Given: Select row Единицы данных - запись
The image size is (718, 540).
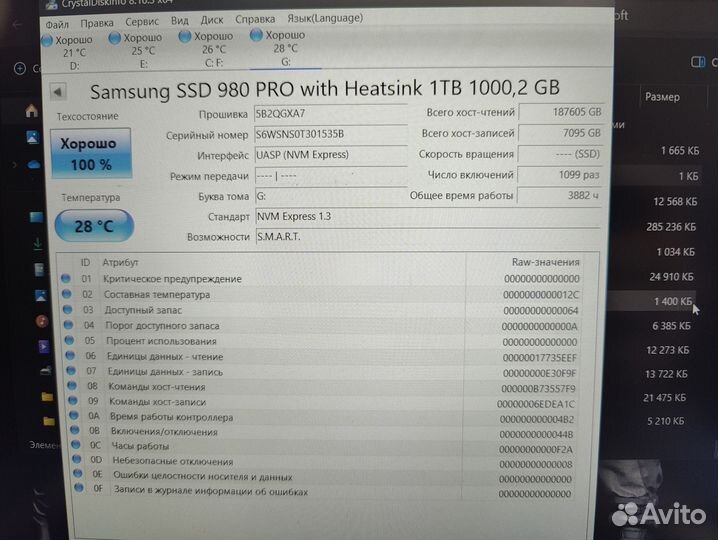Looking at the screenshot, I should click(321, 372).
